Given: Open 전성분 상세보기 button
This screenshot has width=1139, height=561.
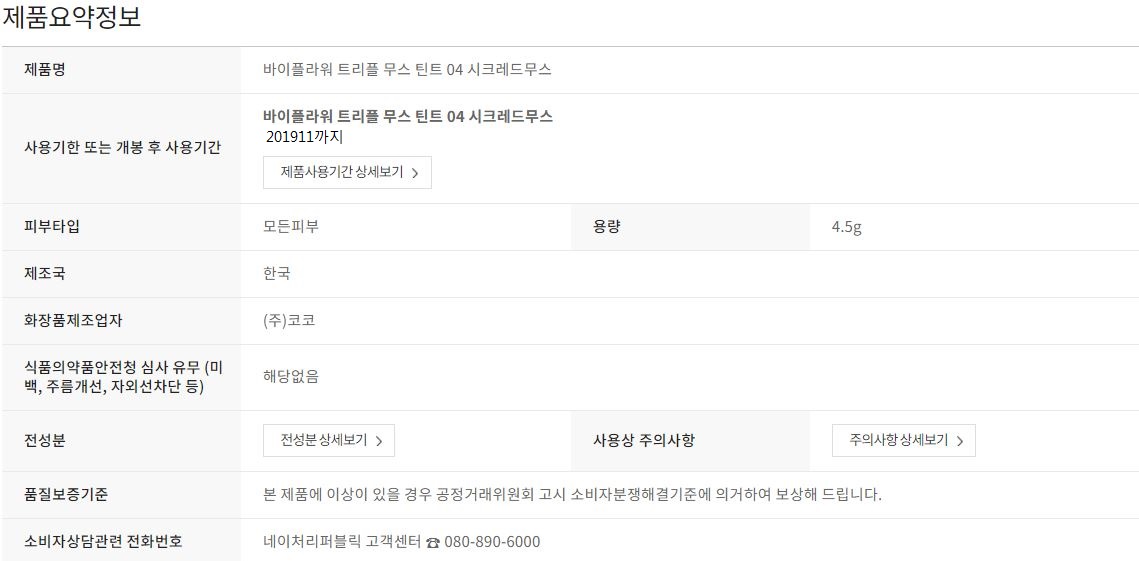Looking at the screenshot, I should (329, 440).
